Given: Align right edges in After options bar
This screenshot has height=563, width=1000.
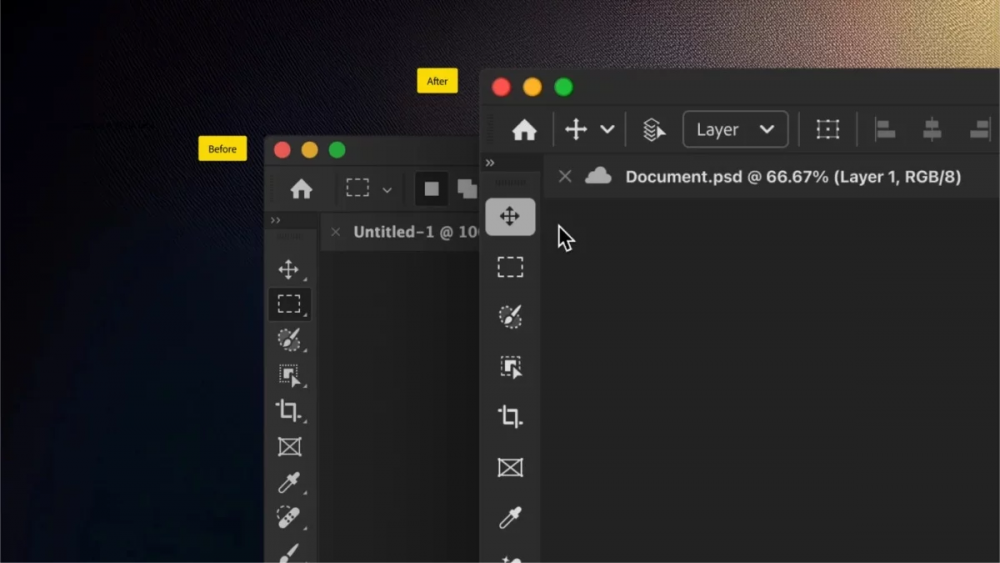Looking at the screenshot, I should [x=980, y=129].
